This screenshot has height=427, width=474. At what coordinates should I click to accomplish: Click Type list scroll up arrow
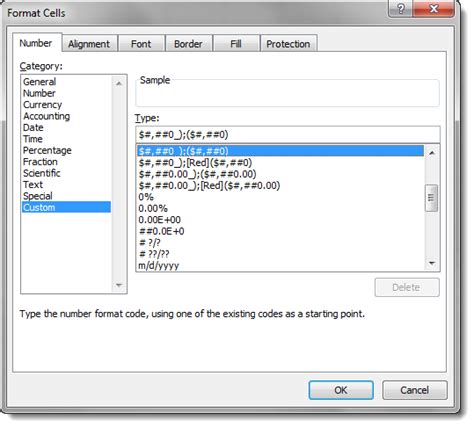tap(432, 153)
